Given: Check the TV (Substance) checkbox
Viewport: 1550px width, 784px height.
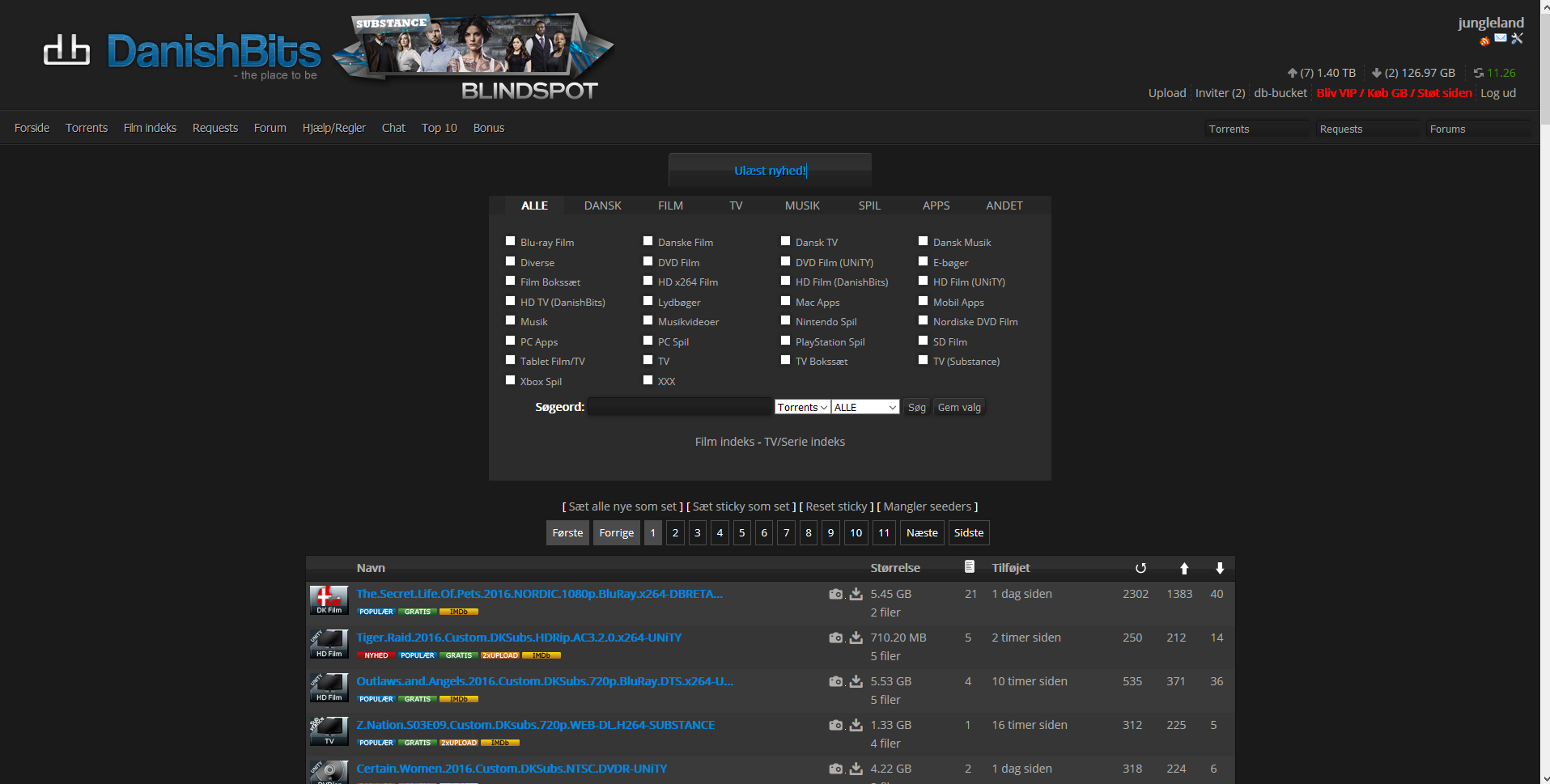Looking at the screenshot, I should pos(923,360).
